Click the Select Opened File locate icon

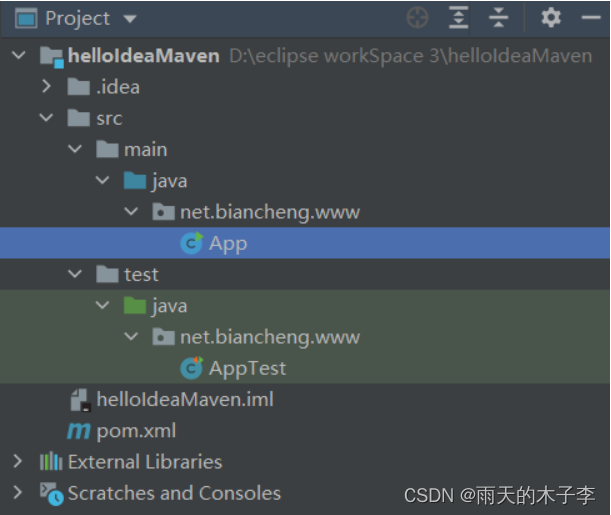(x=417, y=18)
